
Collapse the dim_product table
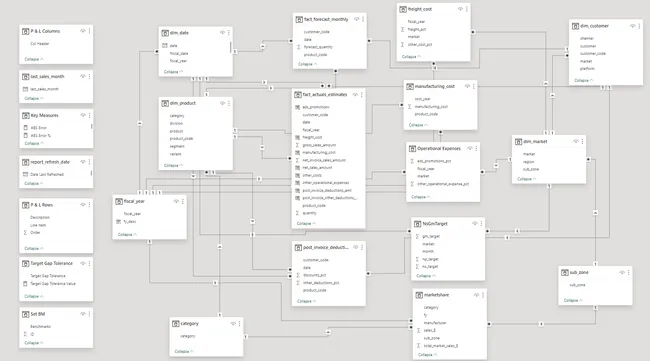173,165
